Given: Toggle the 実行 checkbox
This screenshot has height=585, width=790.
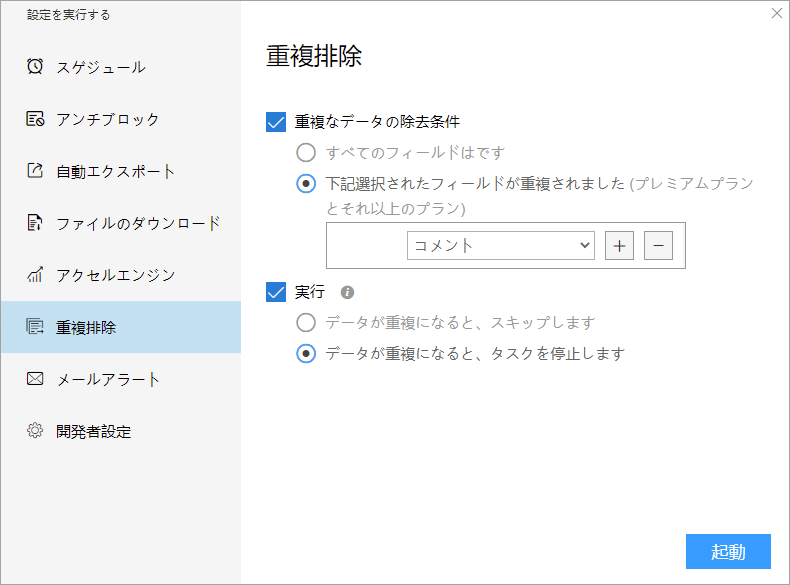Looking at the screenshot, I should 276,292.
